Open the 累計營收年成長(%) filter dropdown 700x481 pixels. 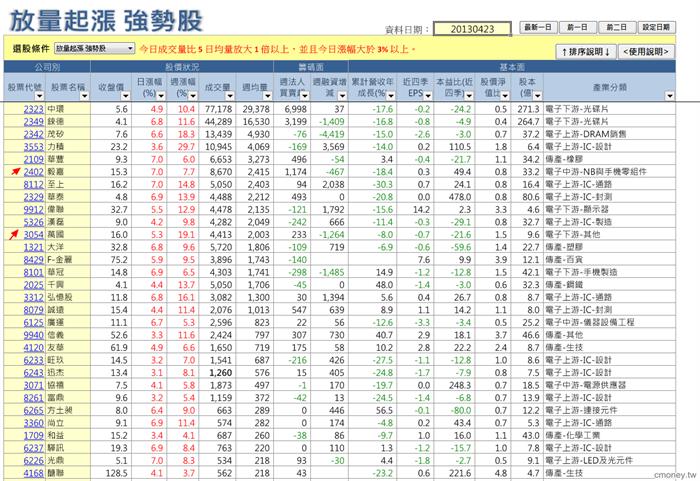[391, 96]
